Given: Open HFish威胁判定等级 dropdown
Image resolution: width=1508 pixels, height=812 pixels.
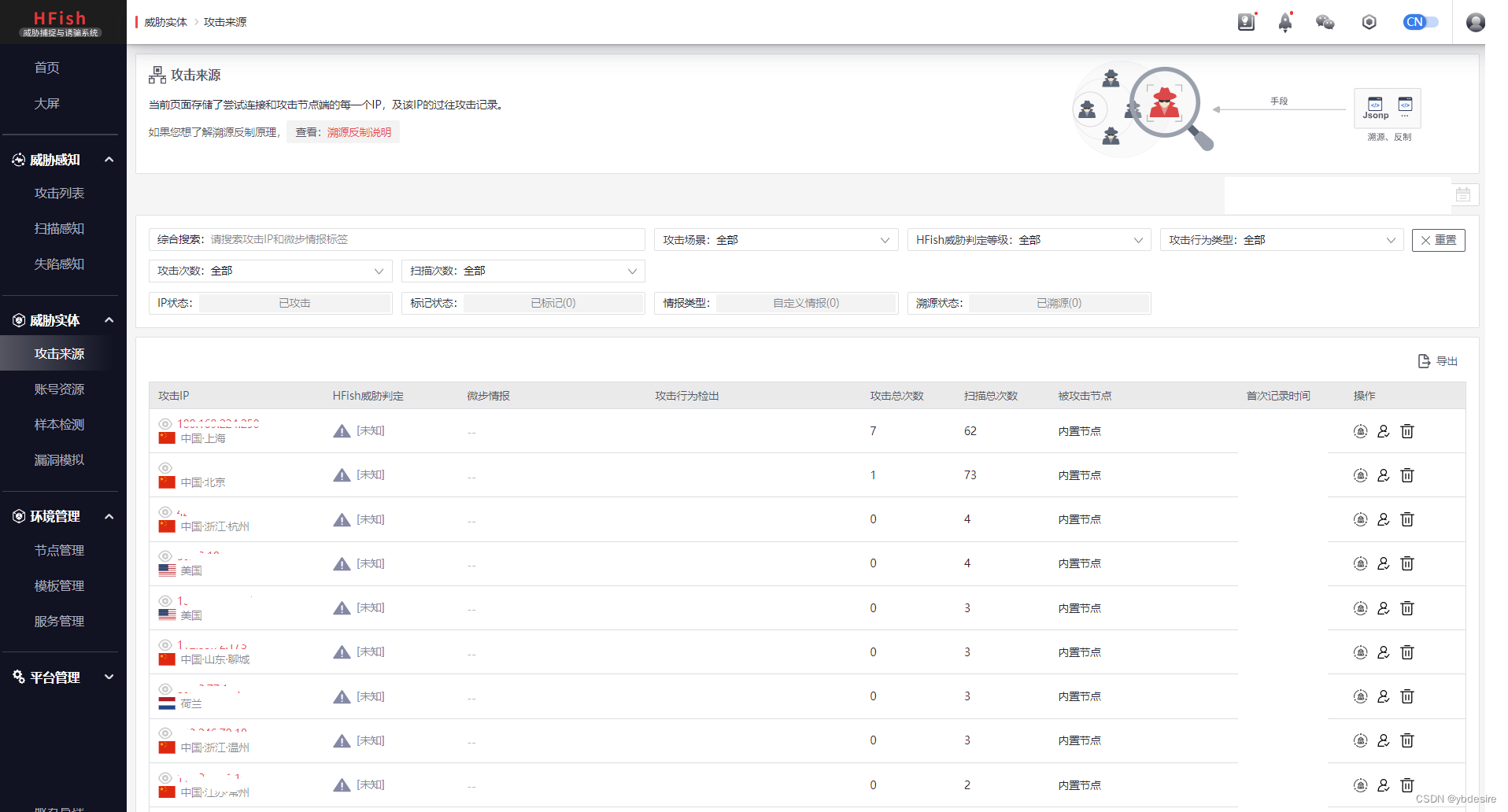Looking at the screenshot, I should tap(1029, 240).
